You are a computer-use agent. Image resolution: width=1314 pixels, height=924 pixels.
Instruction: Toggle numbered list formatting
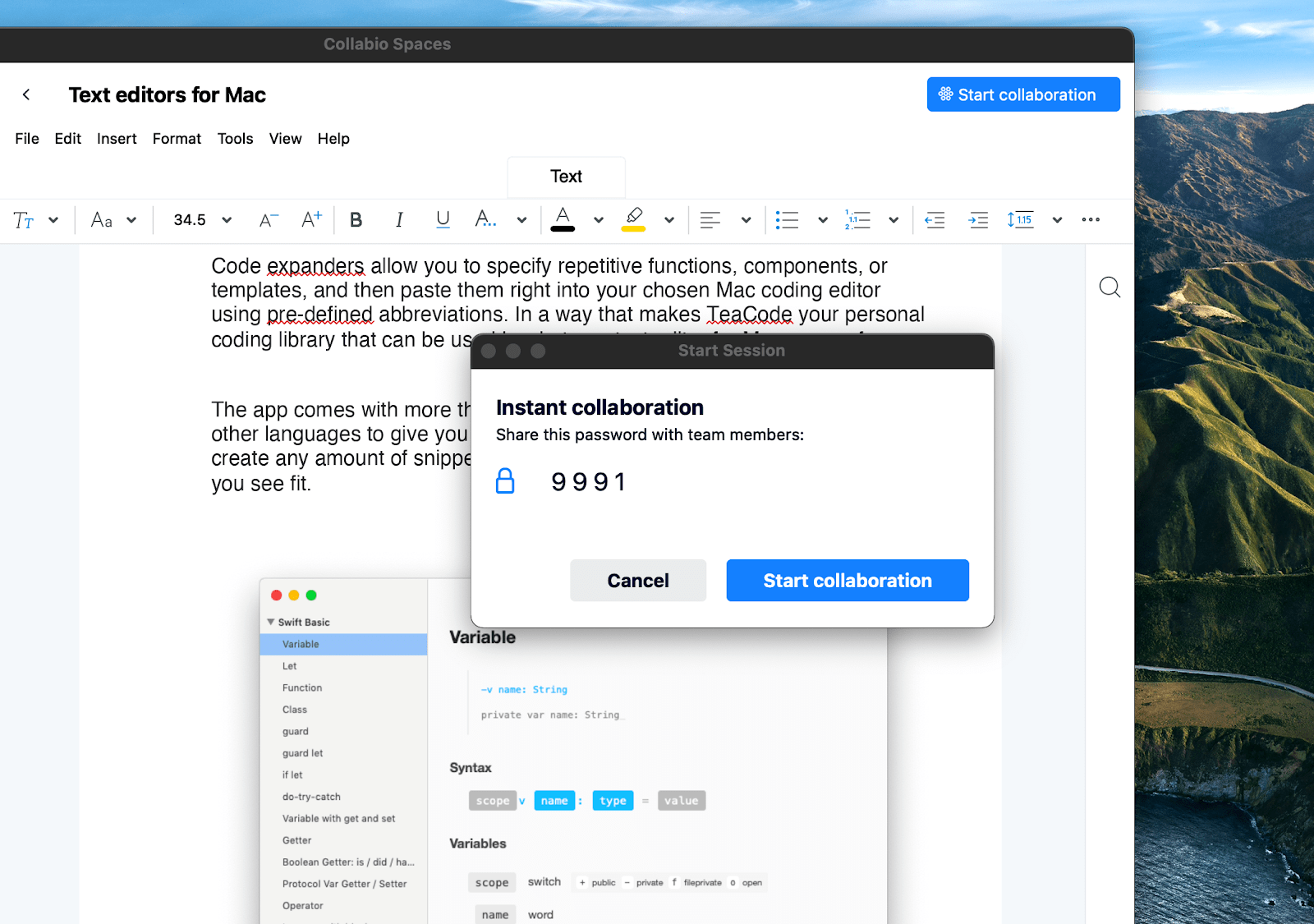857,219
